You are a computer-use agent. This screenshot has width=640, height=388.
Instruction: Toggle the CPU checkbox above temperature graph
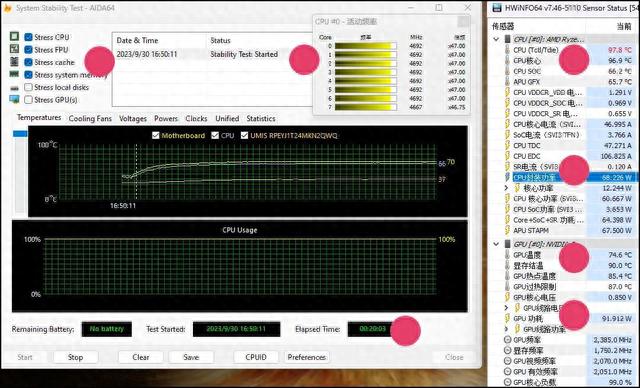tap(215, 135)
